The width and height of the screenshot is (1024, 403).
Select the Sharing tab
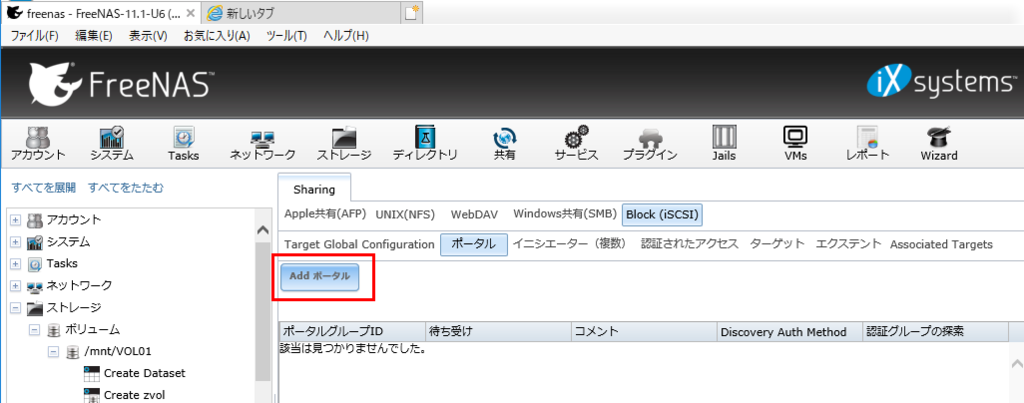(314, 189)
